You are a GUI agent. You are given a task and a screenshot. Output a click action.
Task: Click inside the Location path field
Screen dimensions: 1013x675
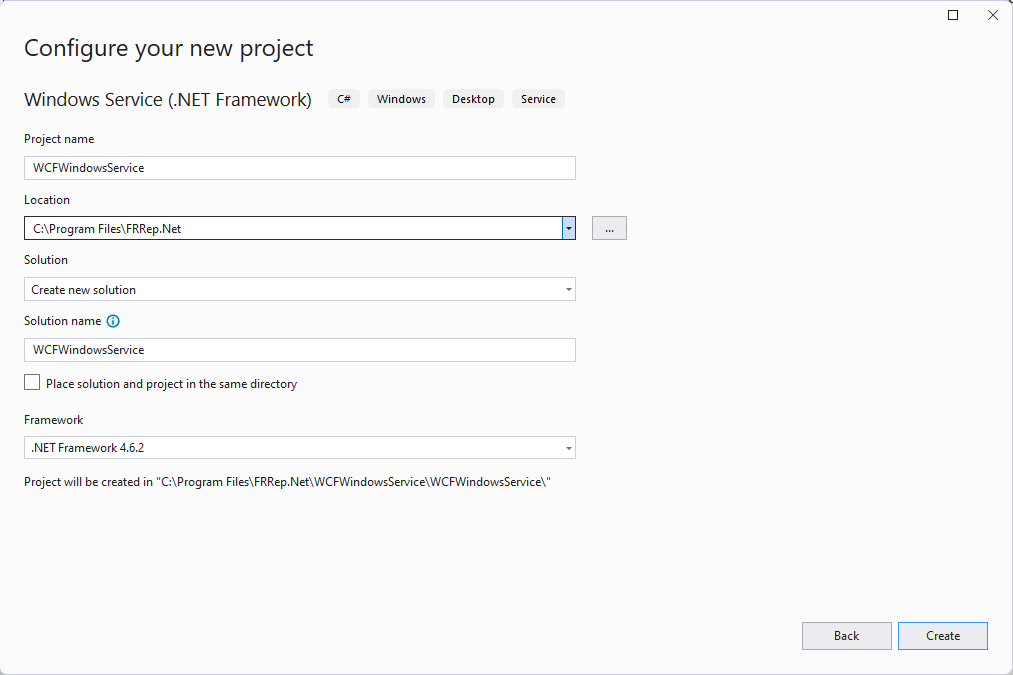coord(290,229)
